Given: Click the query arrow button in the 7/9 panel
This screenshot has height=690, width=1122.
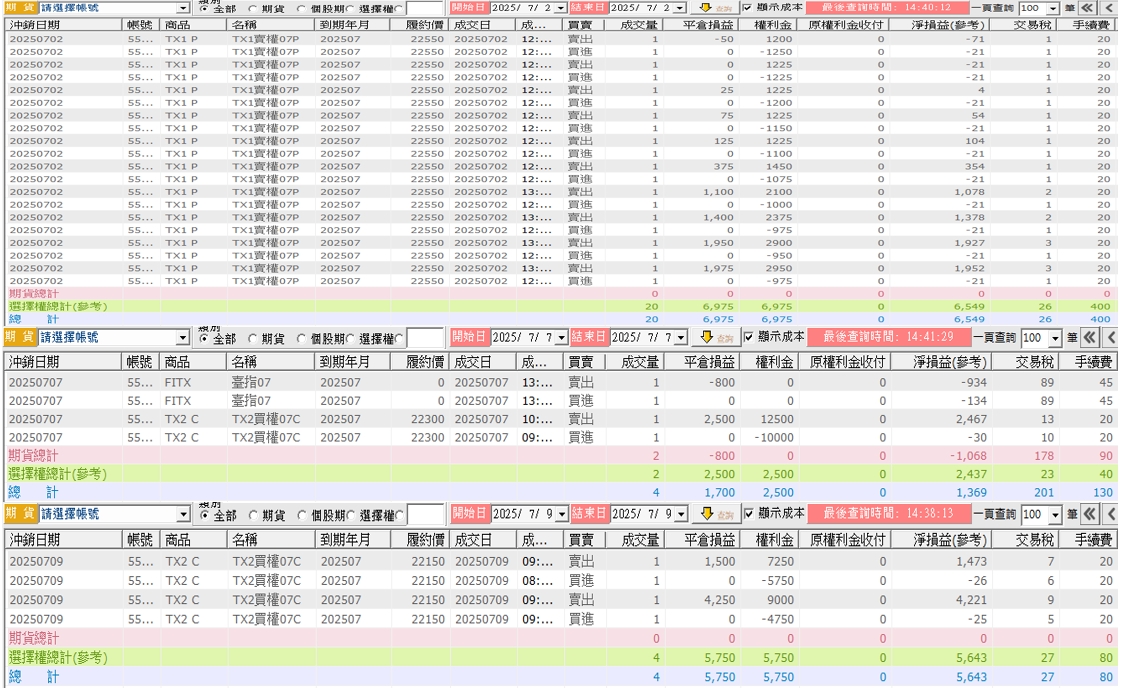Looking at the screenshot, I should point(717,513).
